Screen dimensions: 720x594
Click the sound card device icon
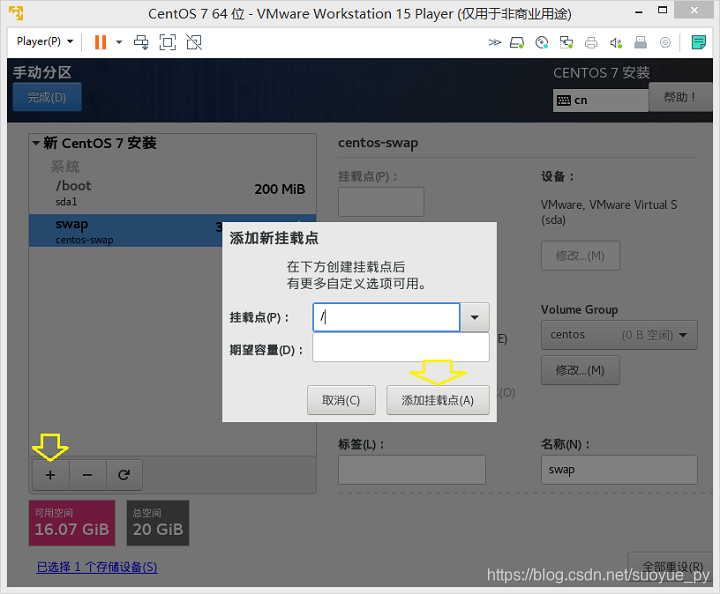[x=616, y=43]
